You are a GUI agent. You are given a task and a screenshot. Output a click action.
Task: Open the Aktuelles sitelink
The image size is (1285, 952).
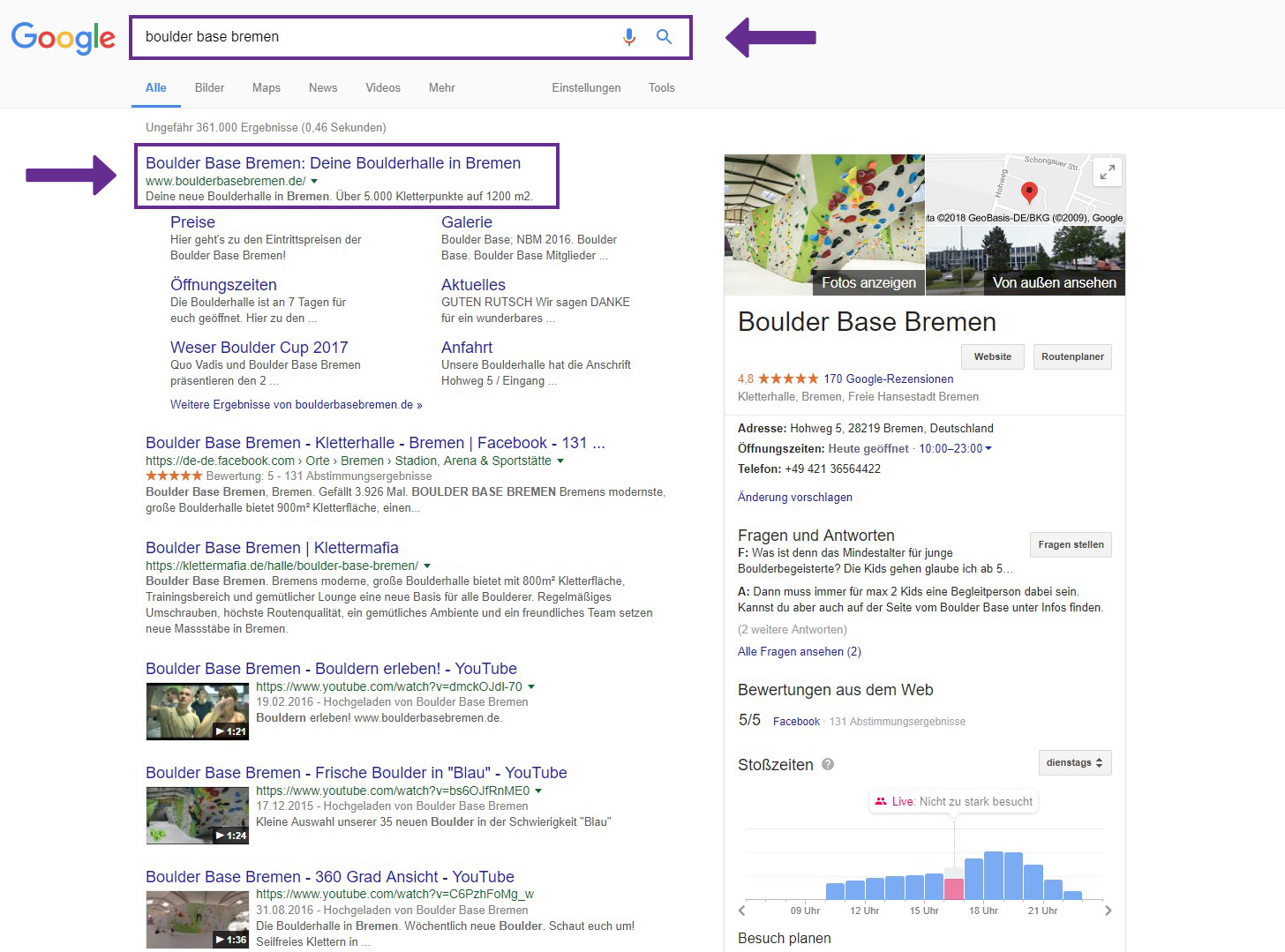[x=473, y=285]
